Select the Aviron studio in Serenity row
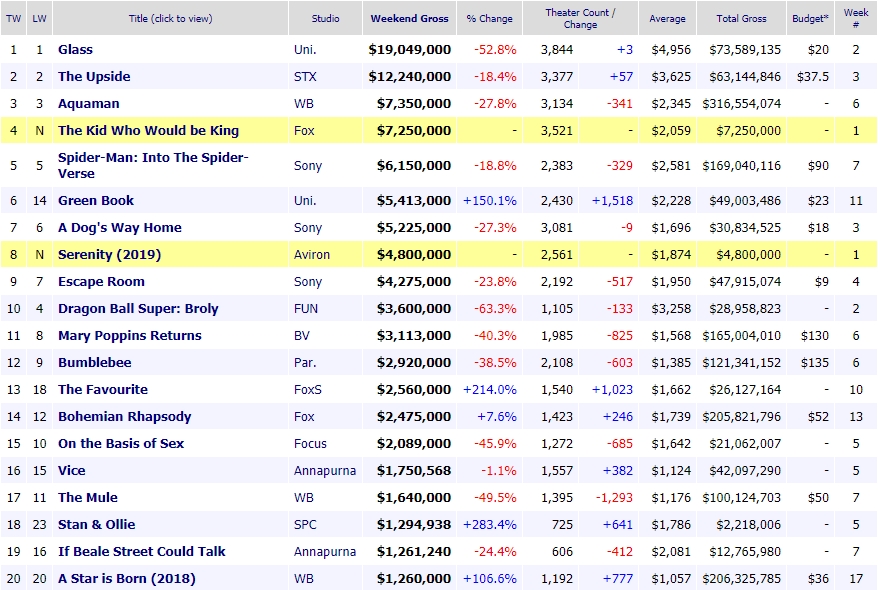 click(312, 254)
